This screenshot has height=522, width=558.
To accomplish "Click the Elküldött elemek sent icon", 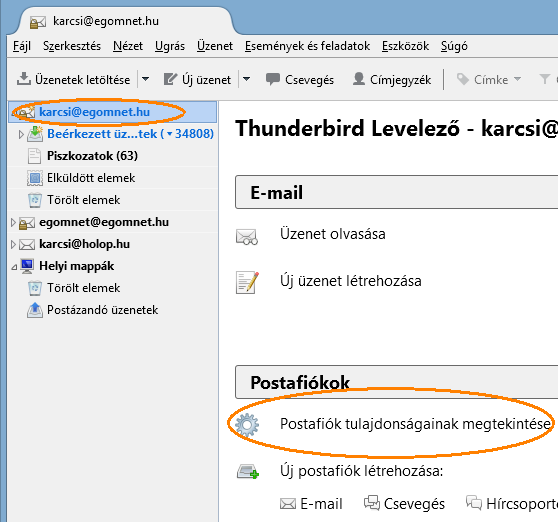I will click(x=35, y=178).
